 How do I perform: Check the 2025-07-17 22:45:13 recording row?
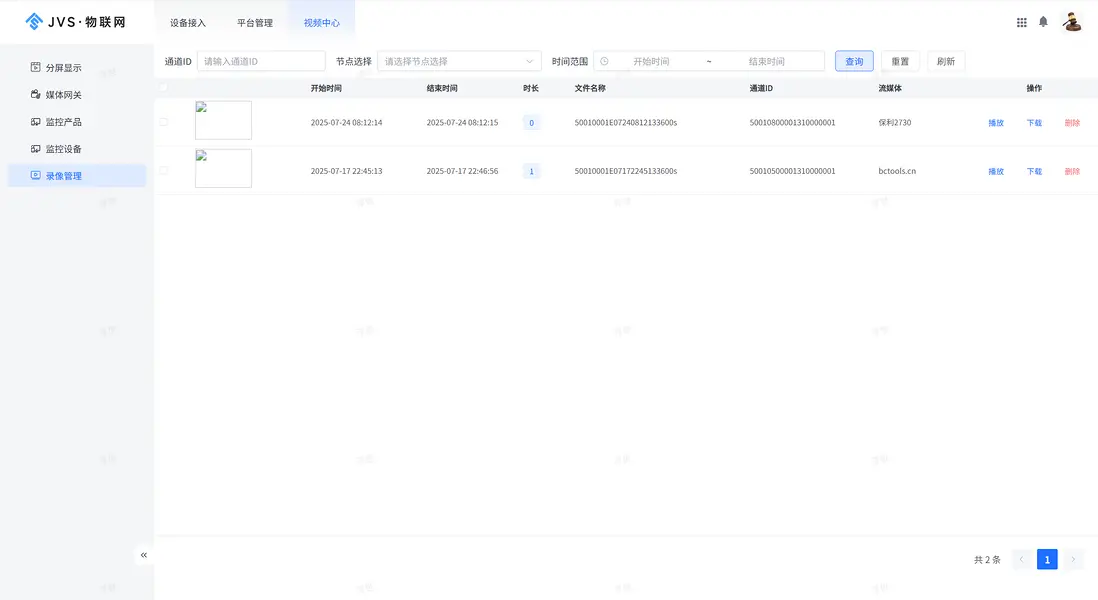pyautogui.click(x=163, y=170)
